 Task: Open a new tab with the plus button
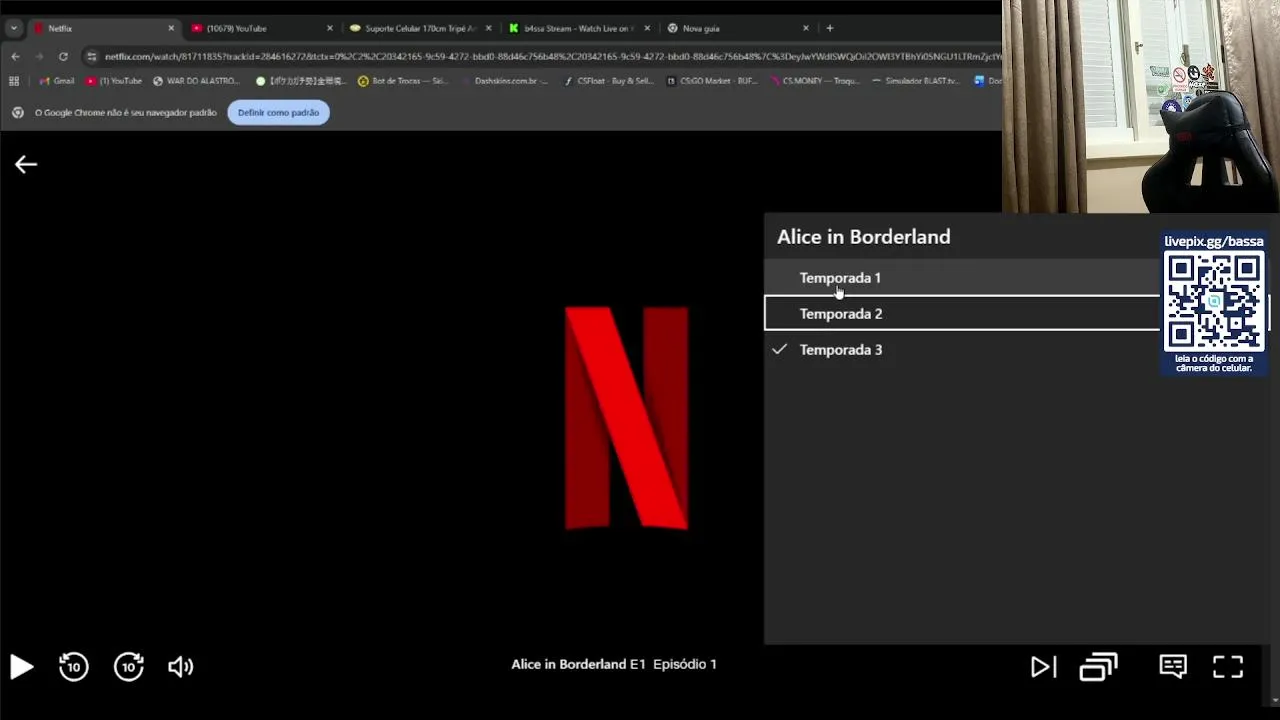(829, 28)
